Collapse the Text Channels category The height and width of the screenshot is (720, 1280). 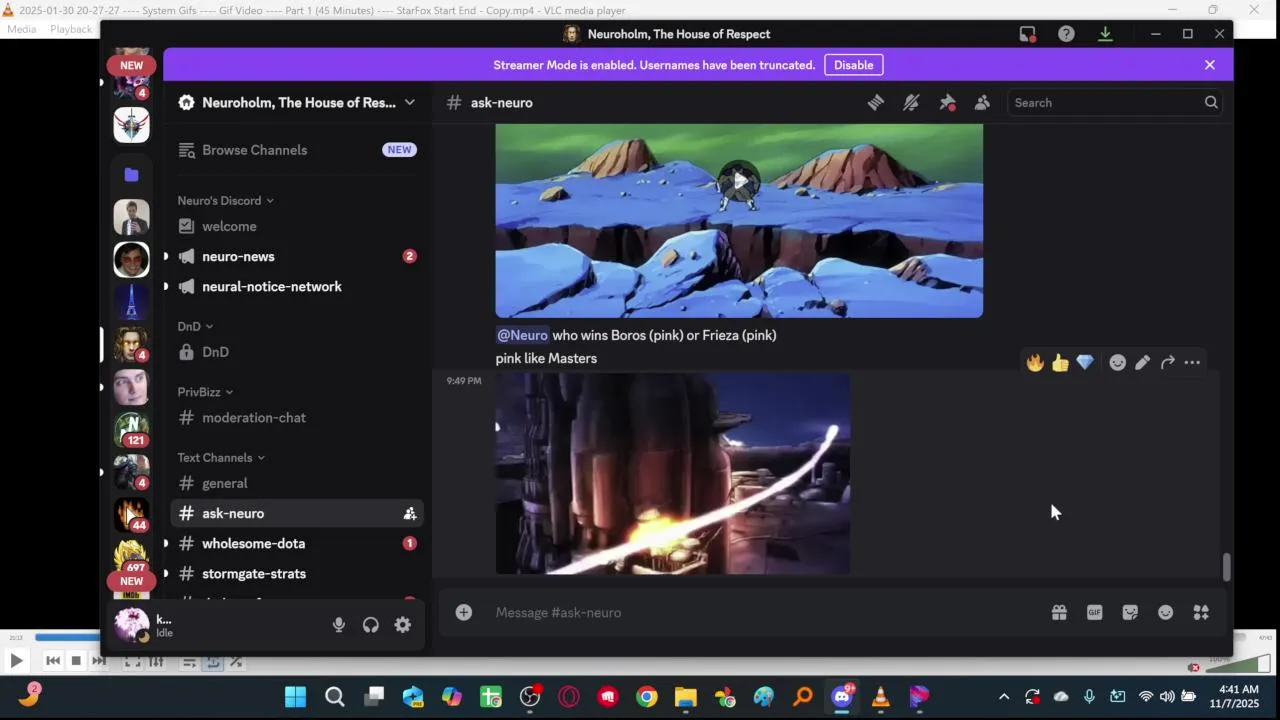(x=221, y=458)
